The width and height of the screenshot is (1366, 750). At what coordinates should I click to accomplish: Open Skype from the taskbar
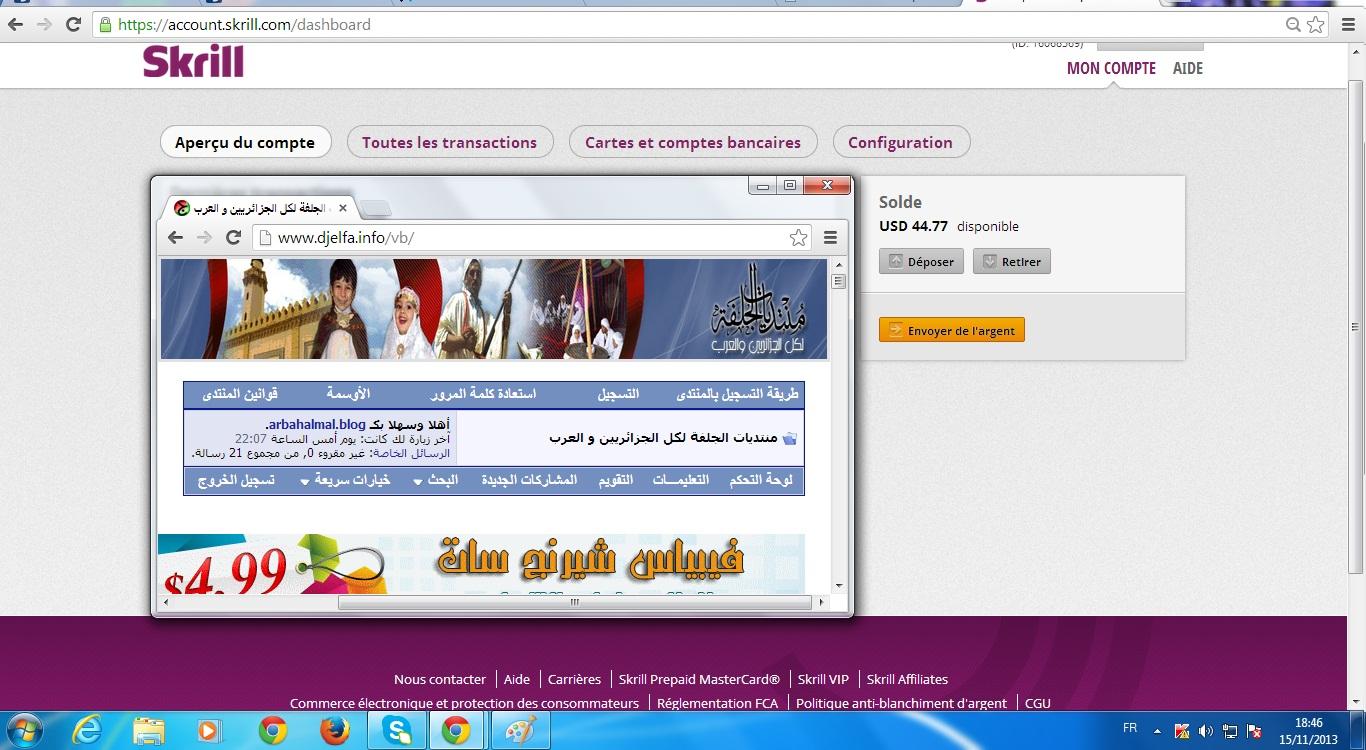point(397,731)
